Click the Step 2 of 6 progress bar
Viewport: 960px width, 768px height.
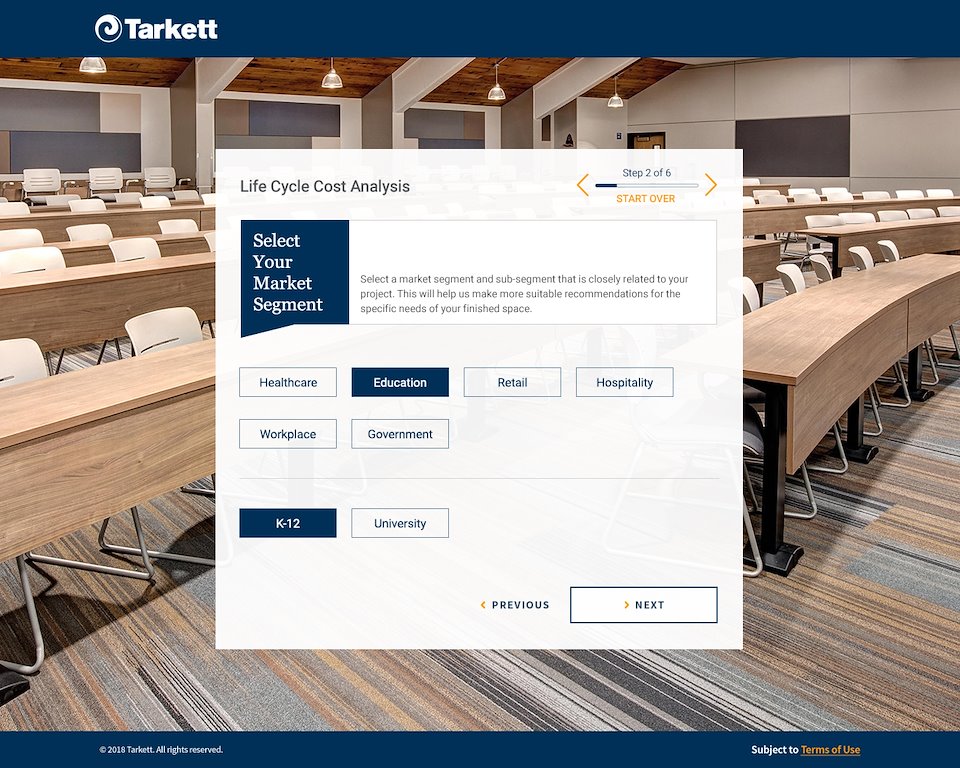(647, 186)
